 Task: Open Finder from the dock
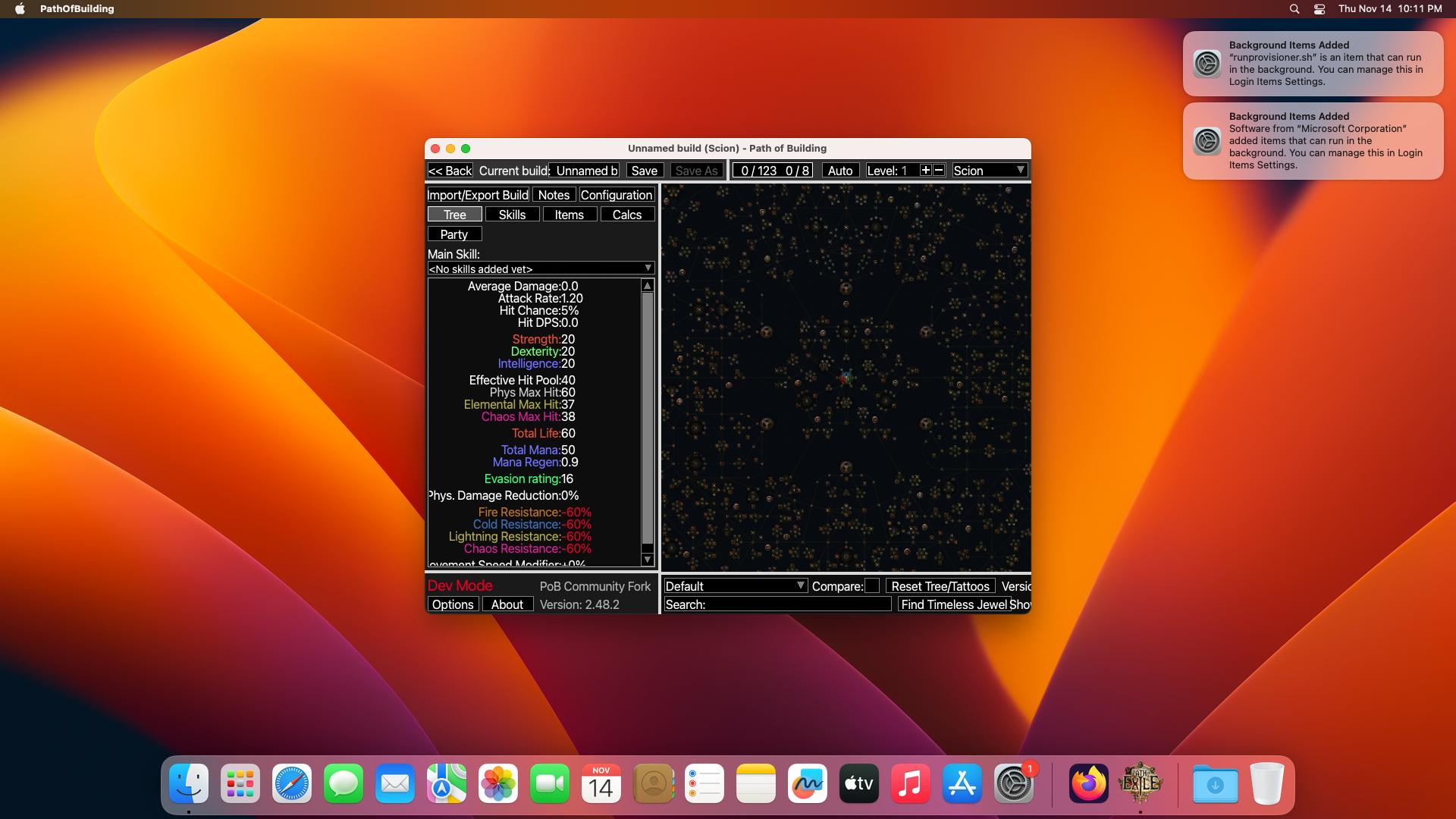(189, 783)
